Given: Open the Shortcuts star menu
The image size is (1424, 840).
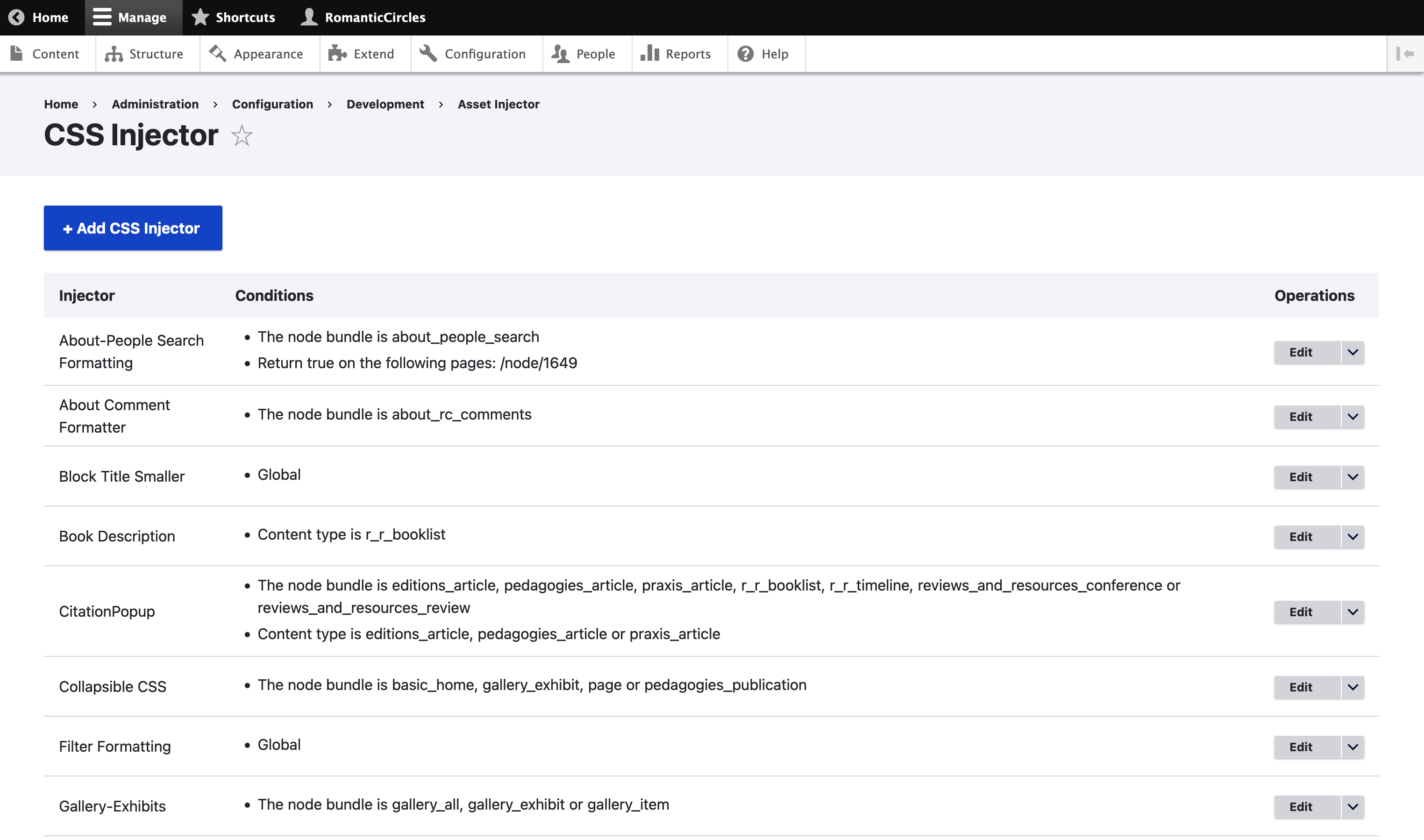Looking at the screenshot, I should [x=233, y=18].
